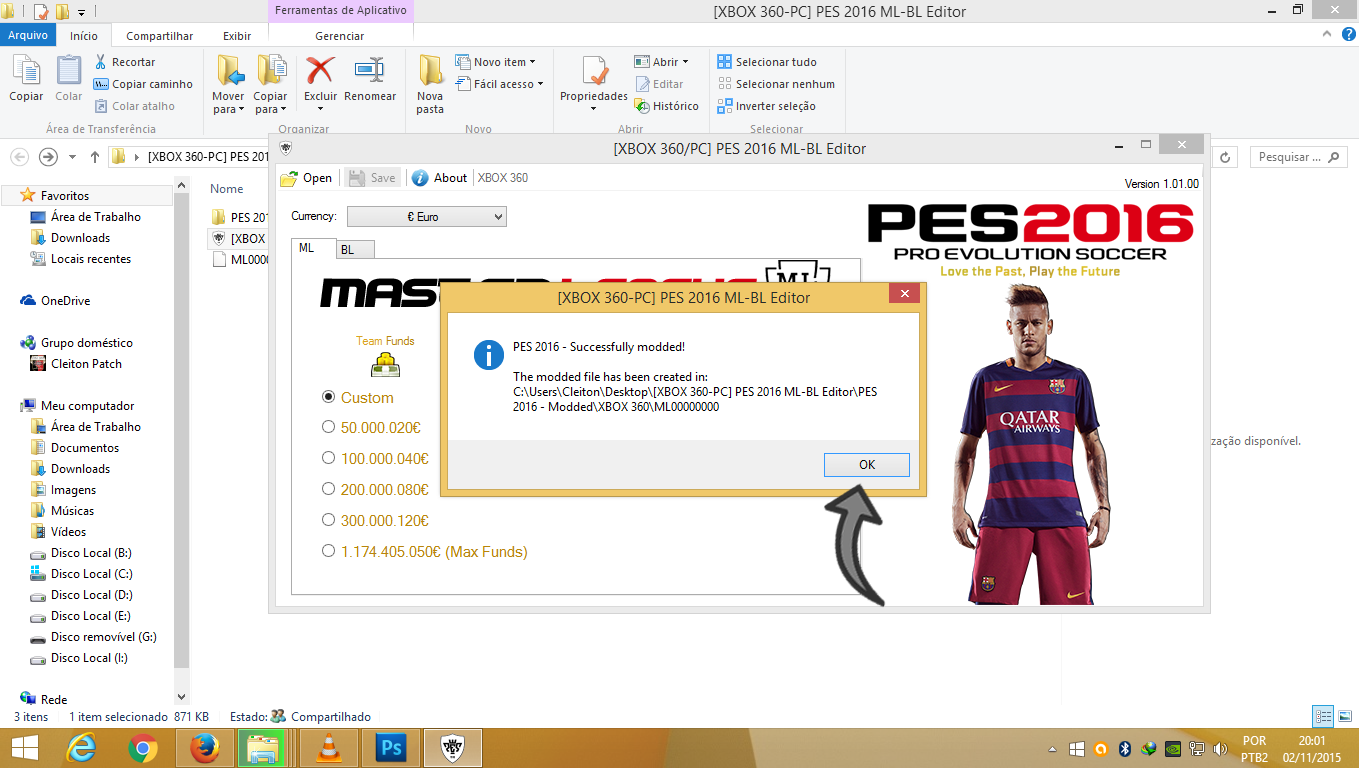Open the Abrir dropdown in ribbon

662,62
